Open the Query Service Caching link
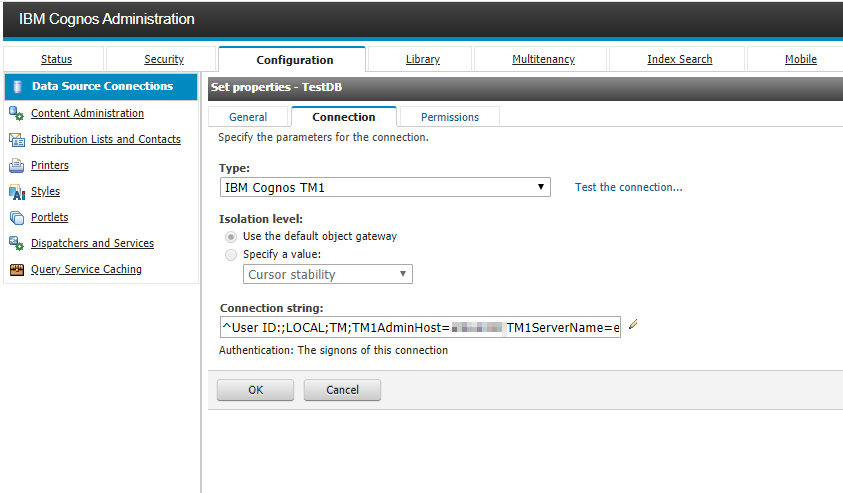The height and width of the screenshot is (493, 843). pos(86,269)
